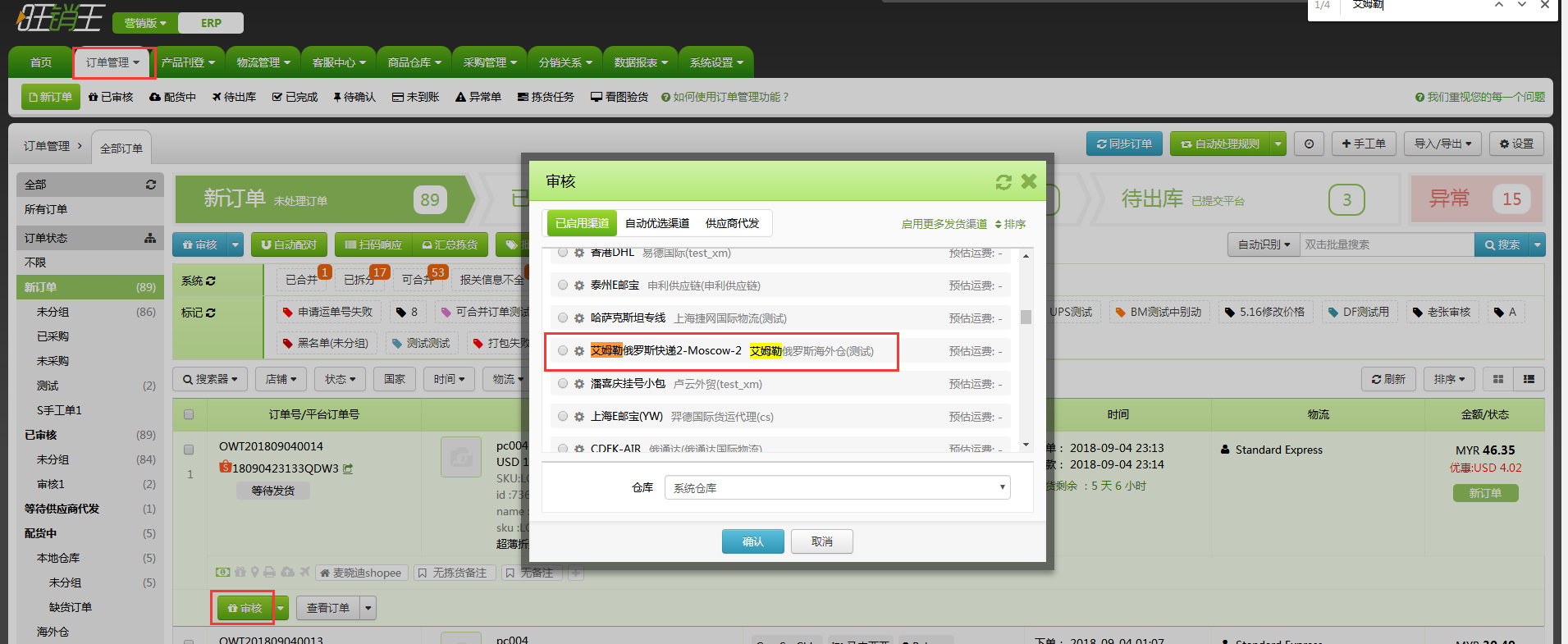Viewport: 1568px width, 644px height.
Task: Click scroll-up arrow of channel list
Action: (x=1026, y=256)
